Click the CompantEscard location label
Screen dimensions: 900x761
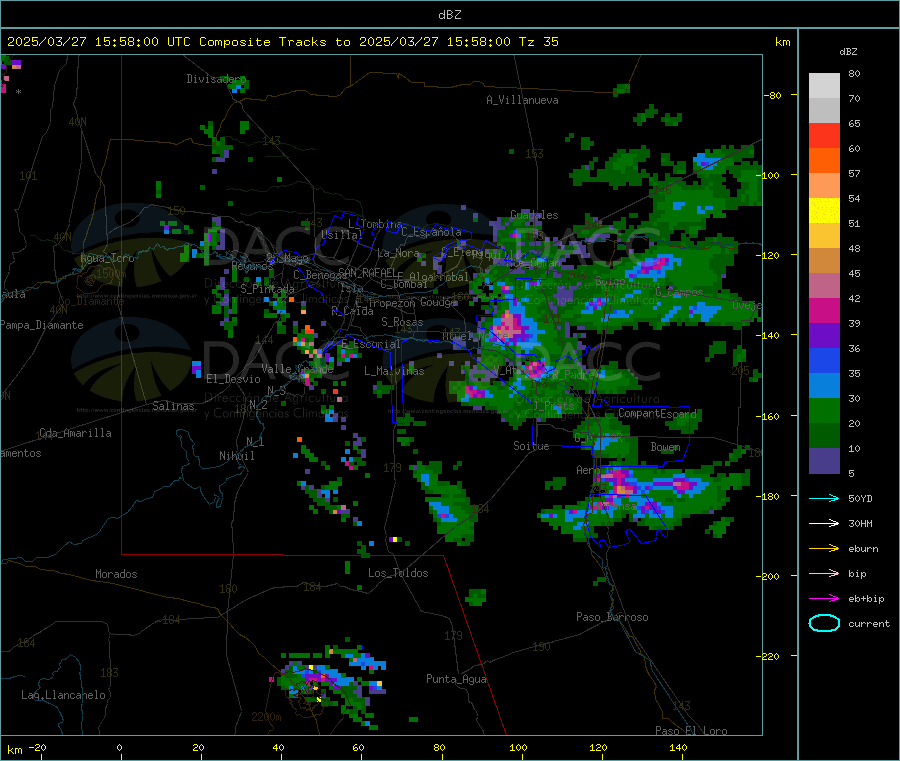coord(657,414)
